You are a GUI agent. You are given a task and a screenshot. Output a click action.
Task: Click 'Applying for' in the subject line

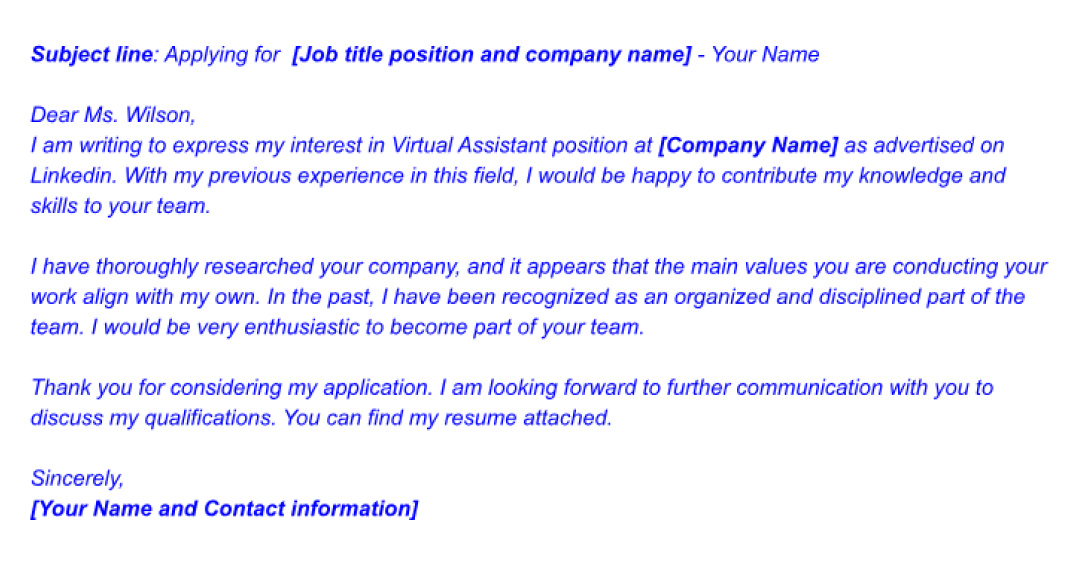coord(222,55)
